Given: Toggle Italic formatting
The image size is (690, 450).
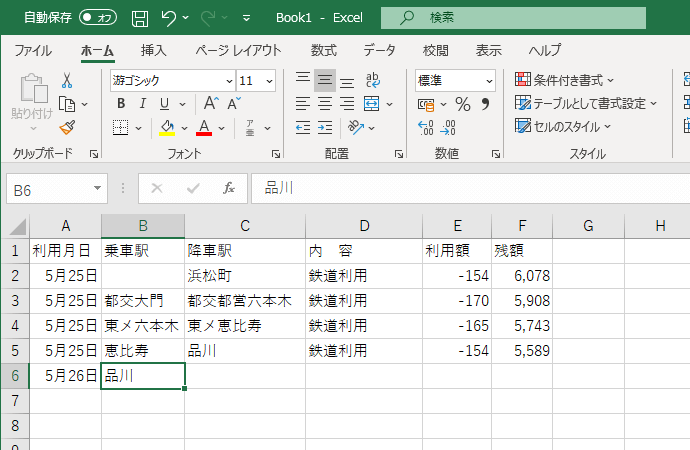Looking at the screenshot, I should click(143, 104).
